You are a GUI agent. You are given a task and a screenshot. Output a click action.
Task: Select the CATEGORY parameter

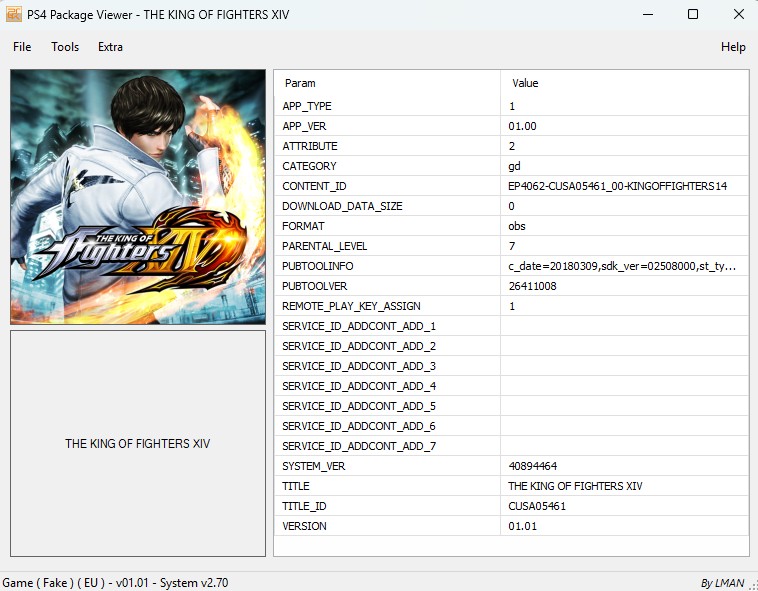tap(309, 166)
